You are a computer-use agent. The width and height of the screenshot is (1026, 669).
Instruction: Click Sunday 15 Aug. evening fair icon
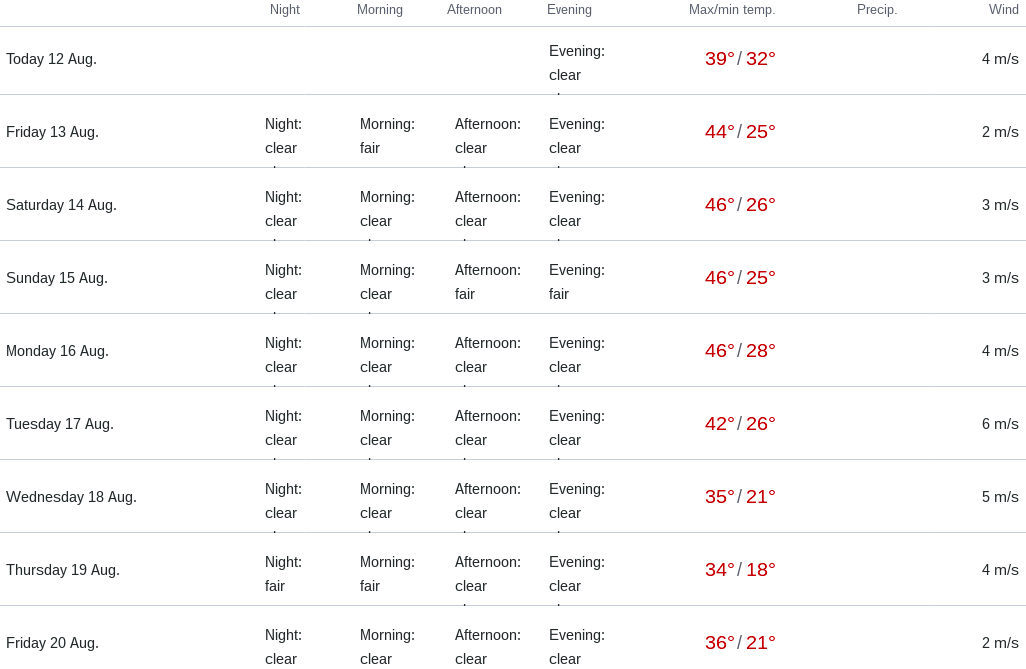click(x=577, y=282)
